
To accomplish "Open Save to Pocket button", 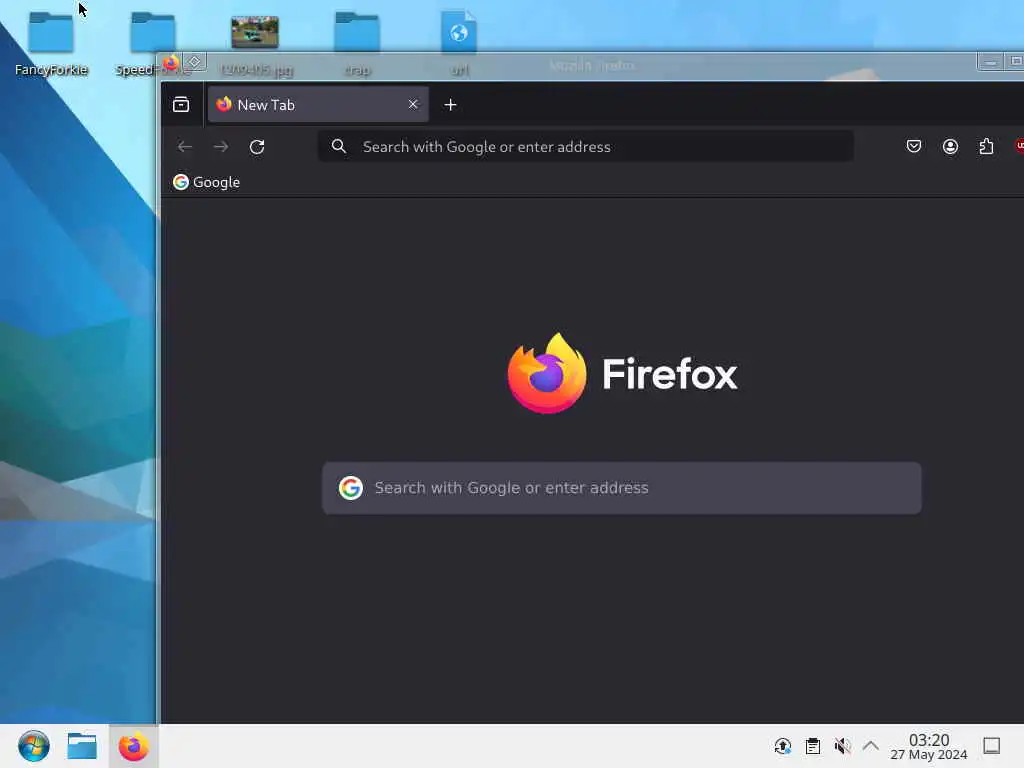I will pyautogui.click(x=914, y=146).
